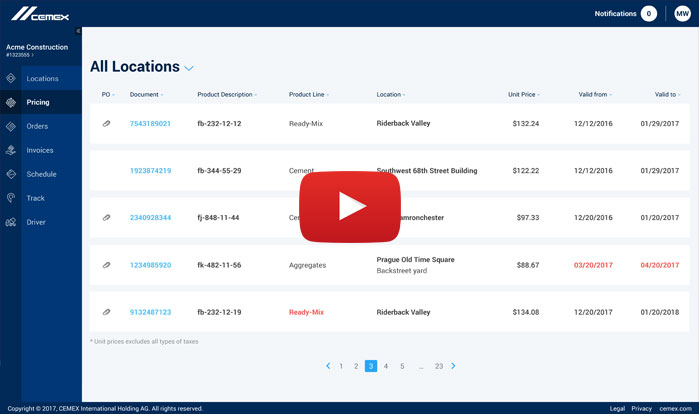Image resolution: width=699 pixels, height=414 pixels.
Task: Open PO attachment for document 2340928344
Action: [x=106, y=217]
